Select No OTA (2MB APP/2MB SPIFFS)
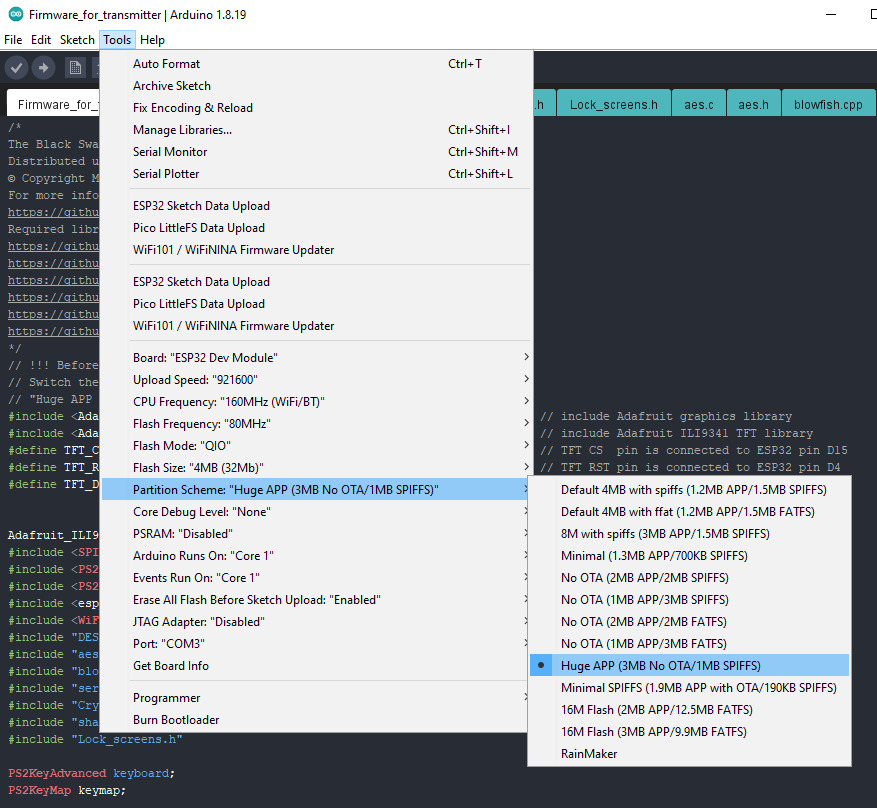The image size is (877, 808). click(x=689, y=578)
